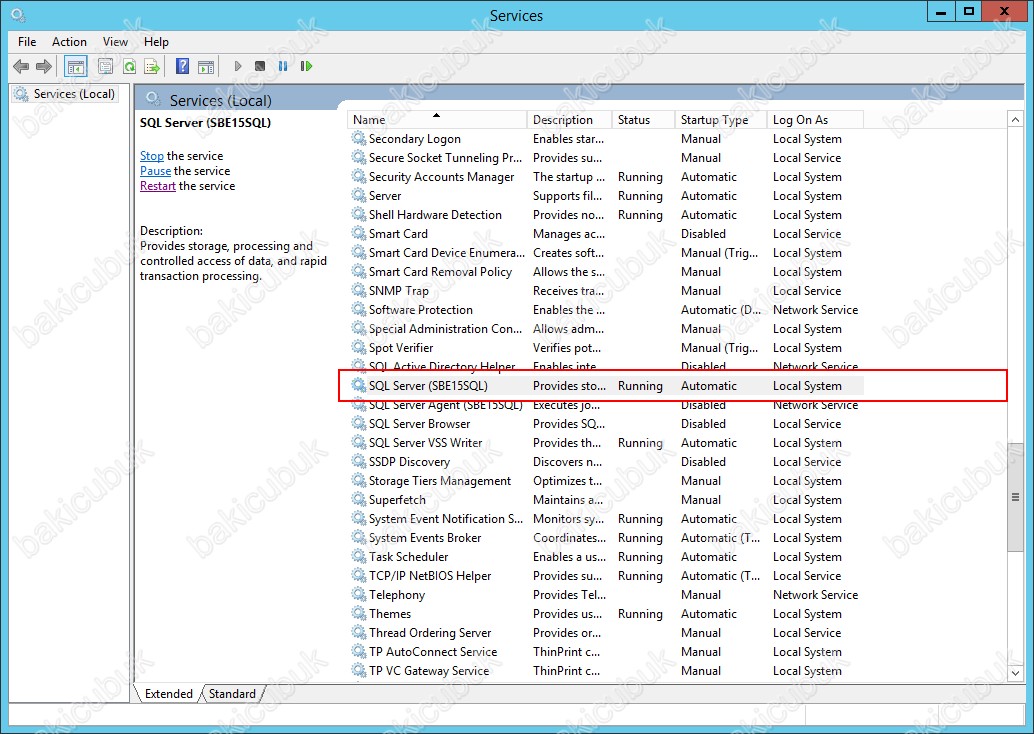Click the gear icon beside SQL Server (SBE15SQL)

pyautogui.click(x=359, y=385)
